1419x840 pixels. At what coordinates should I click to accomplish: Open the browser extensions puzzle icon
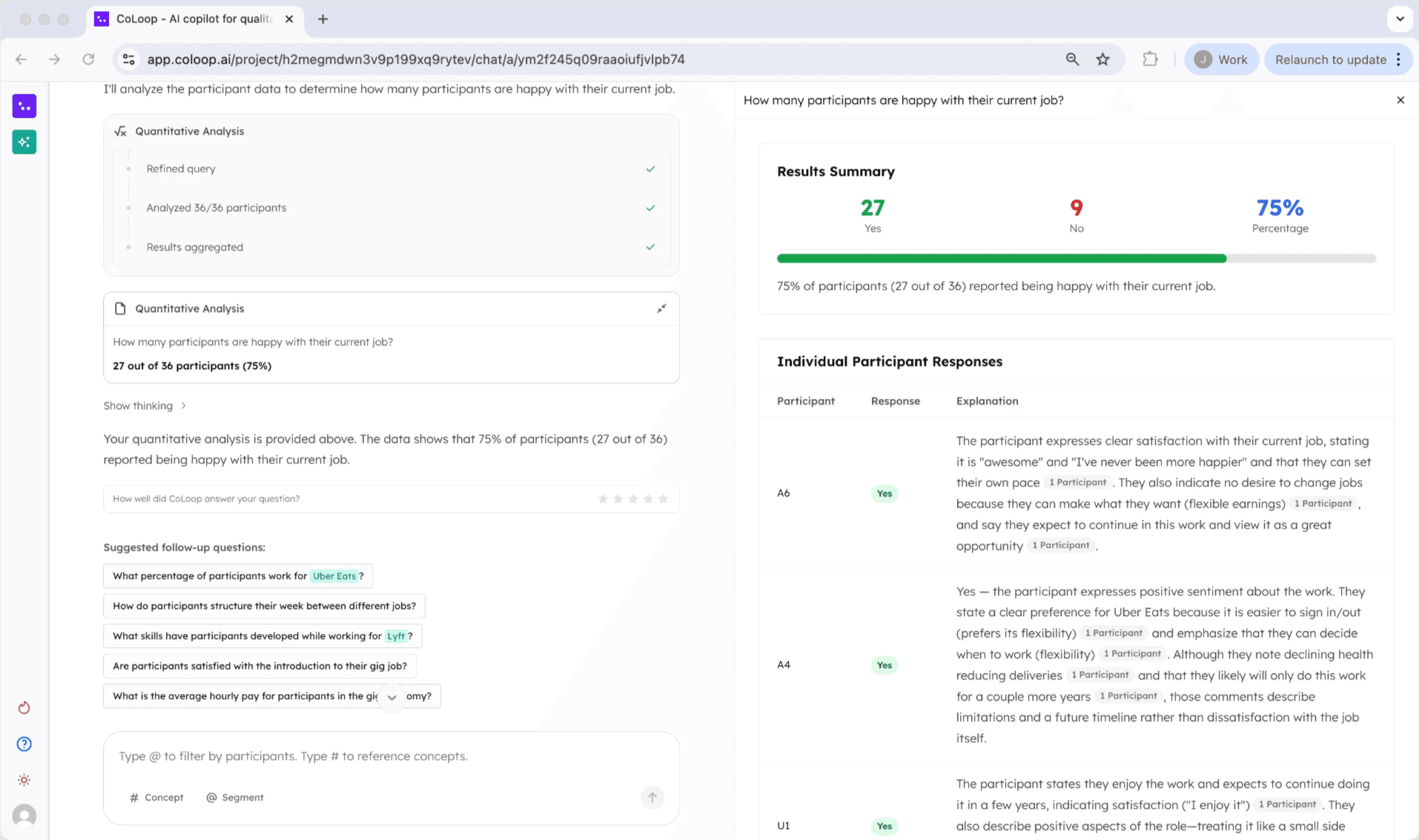[x=1150, y=59]
